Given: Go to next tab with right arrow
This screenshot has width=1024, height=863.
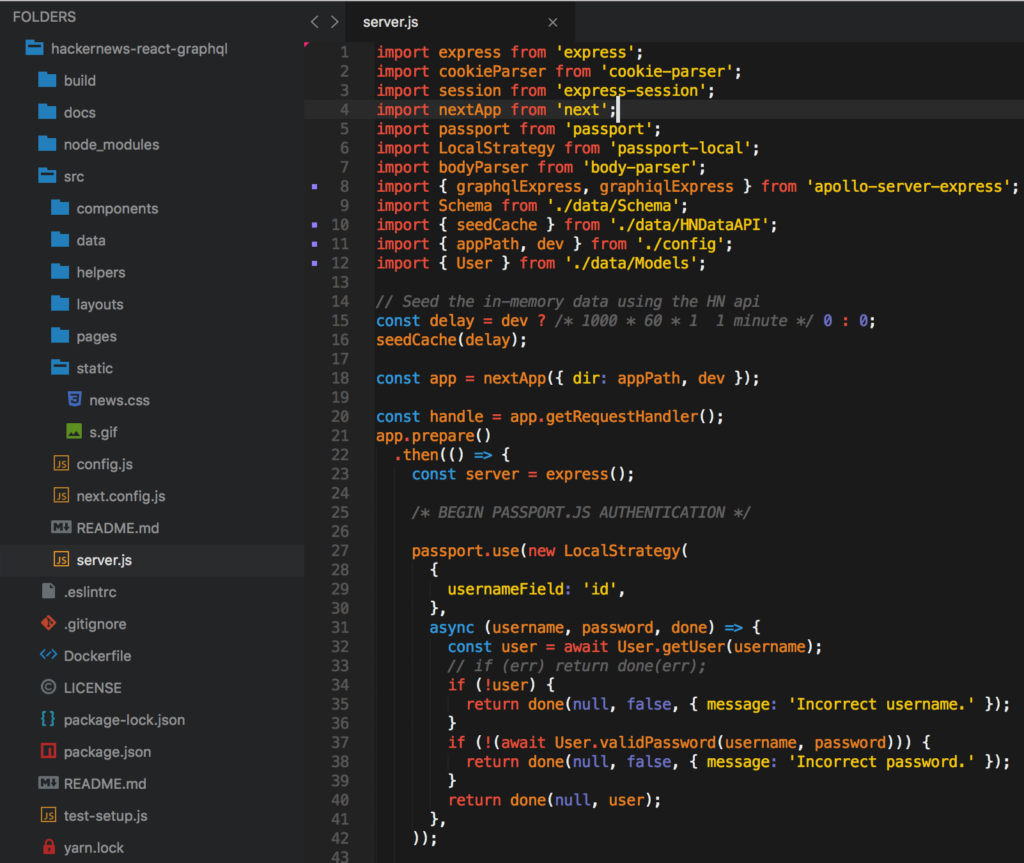Looking at the screenshot, I should 334,22.
